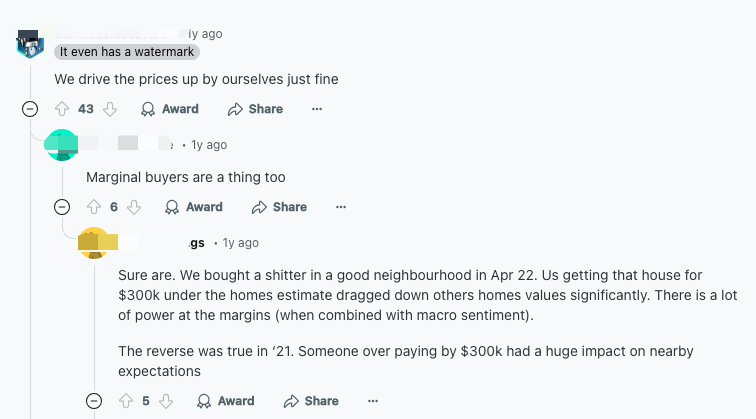Collapse the 'Marginal buyers' reply thread

click(x=62, y=207)
